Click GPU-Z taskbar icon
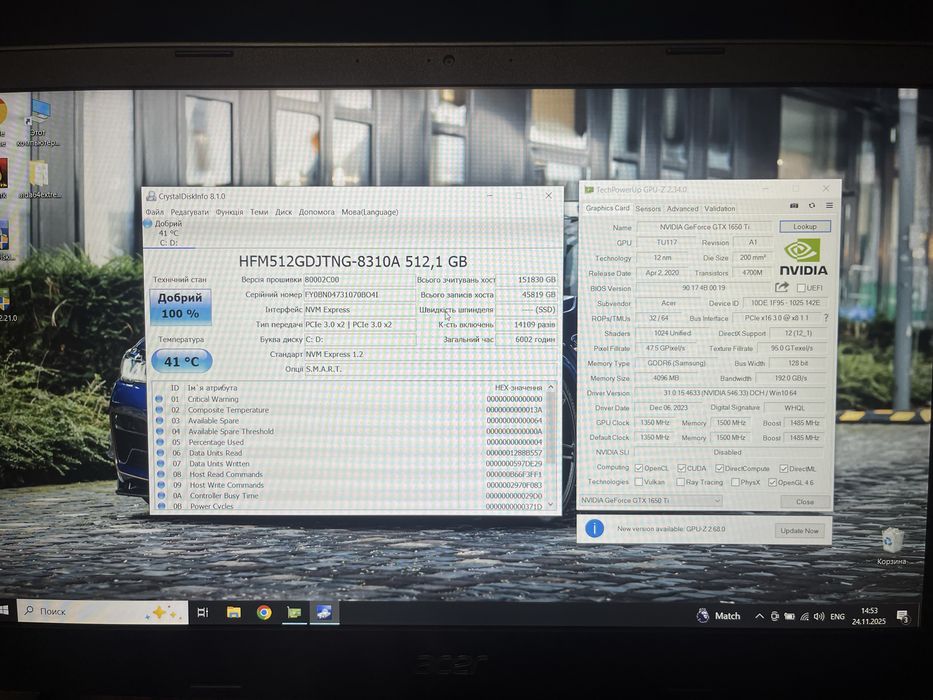933x700 pixels. tap(294, 612)
